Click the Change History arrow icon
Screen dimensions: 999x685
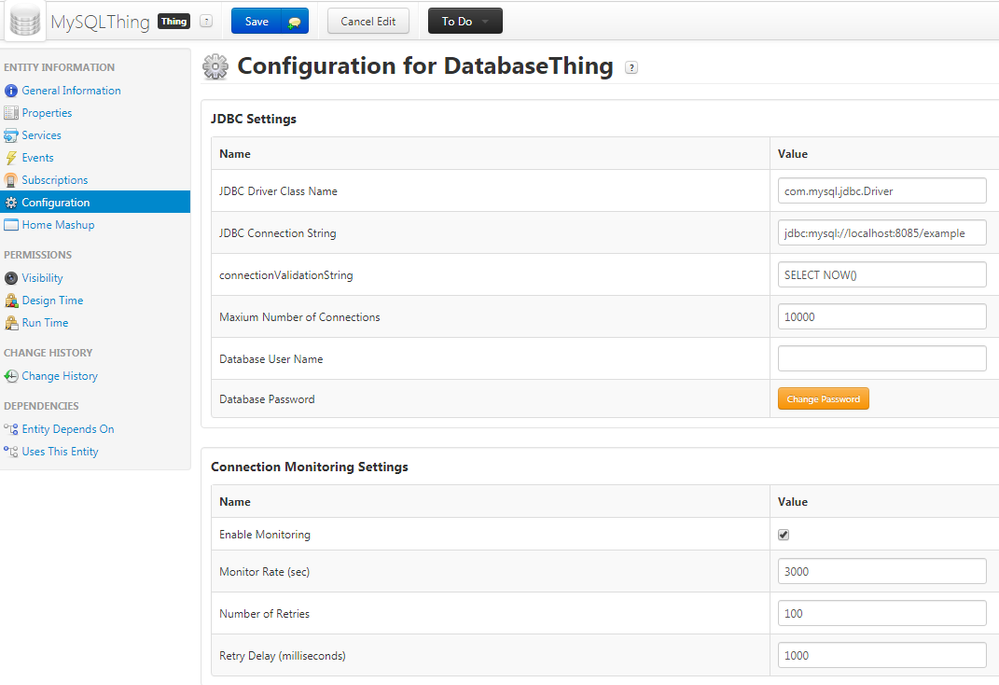coord(11,376)
